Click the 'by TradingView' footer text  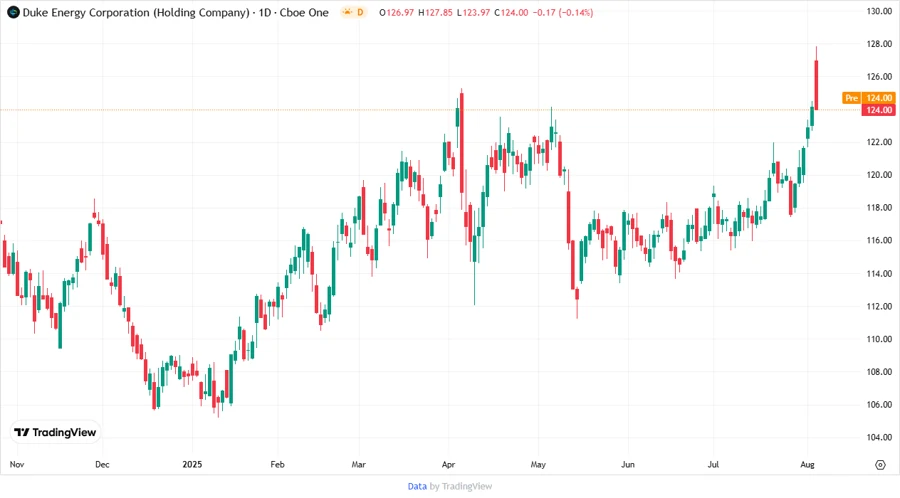(x=461, y=487)
